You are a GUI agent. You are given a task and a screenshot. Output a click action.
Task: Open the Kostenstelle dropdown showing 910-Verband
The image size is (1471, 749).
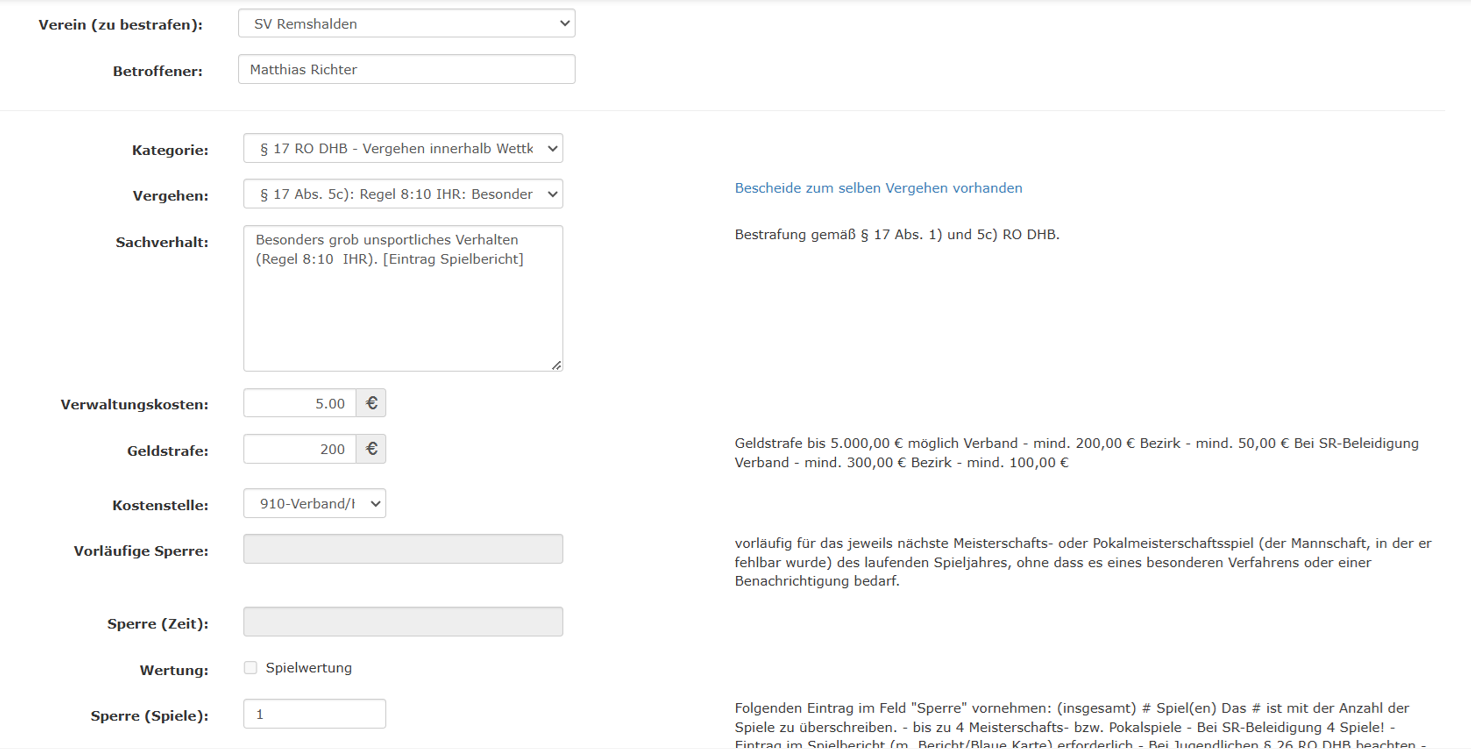314,504
